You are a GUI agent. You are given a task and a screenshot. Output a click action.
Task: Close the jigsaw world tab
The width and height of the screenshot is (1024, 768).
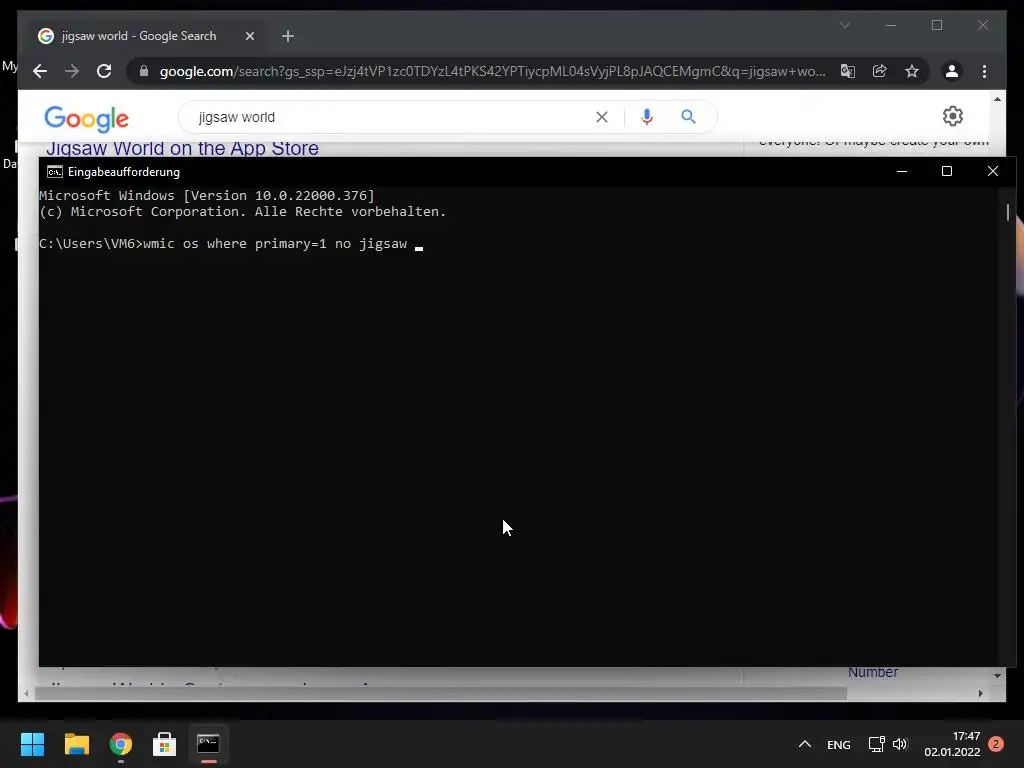249,36
